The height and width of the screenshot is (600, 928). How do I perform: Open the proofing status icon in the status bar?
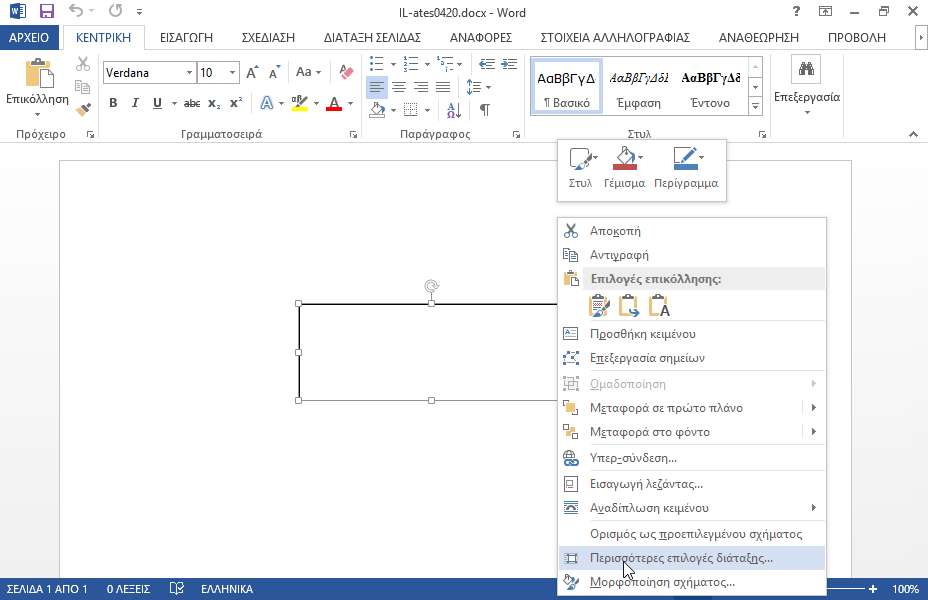tap(176, 589)
